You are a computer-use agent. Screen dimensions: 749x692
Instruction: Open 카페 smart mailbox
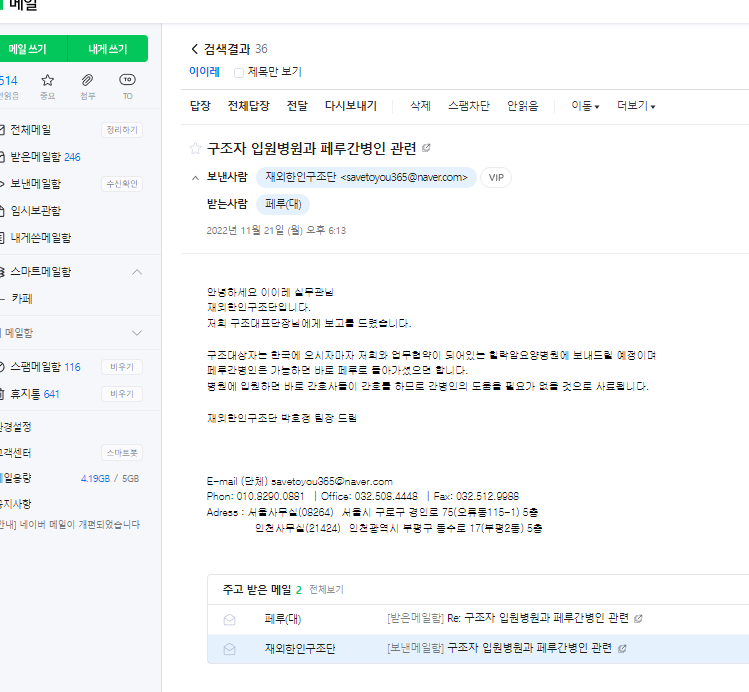click(x=22, y=299)
